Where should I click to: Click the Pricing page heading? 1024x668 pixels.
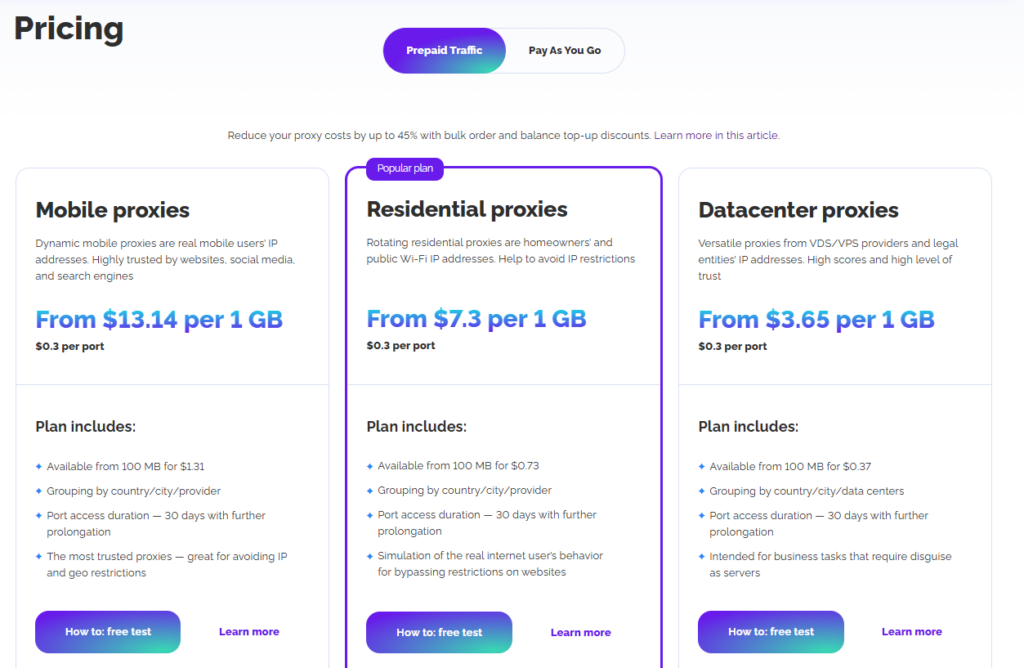(x=67, y=28)
